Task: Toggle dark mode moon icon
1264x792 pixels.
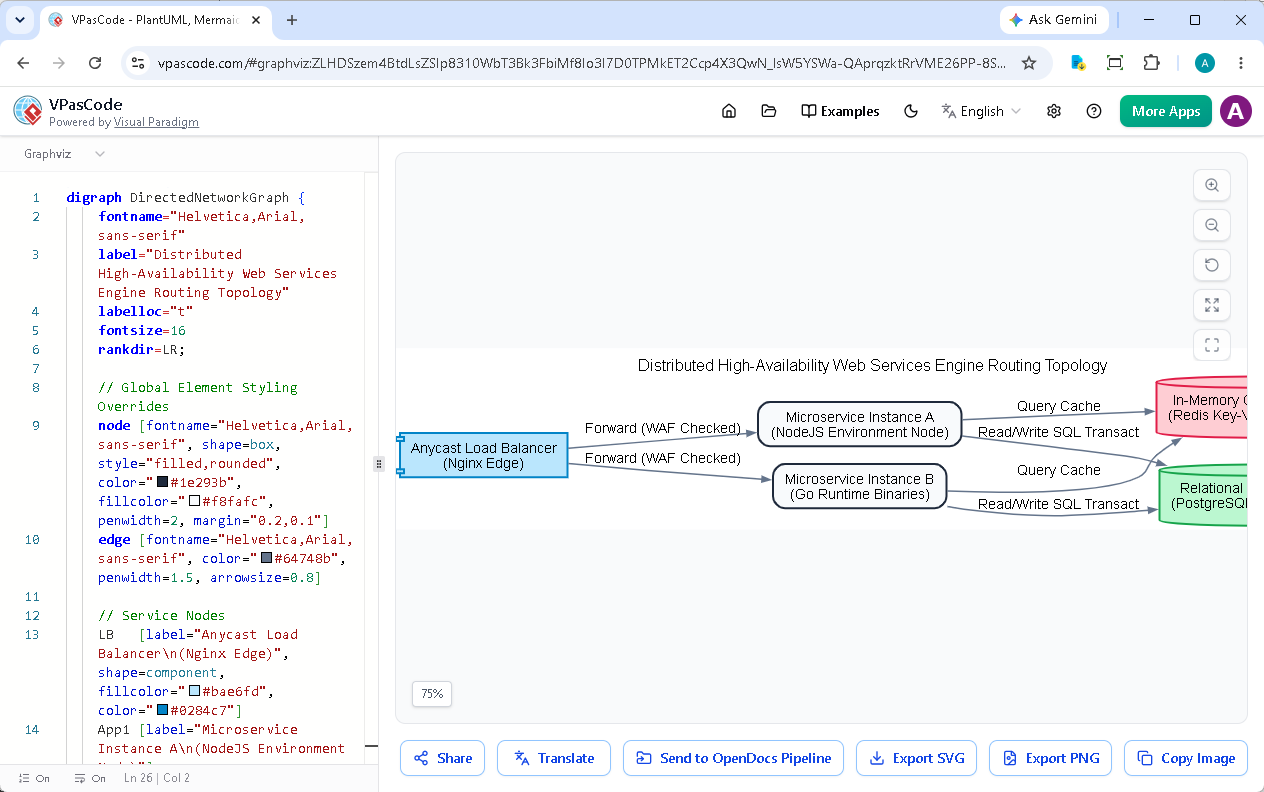Action: pos(911,111)
